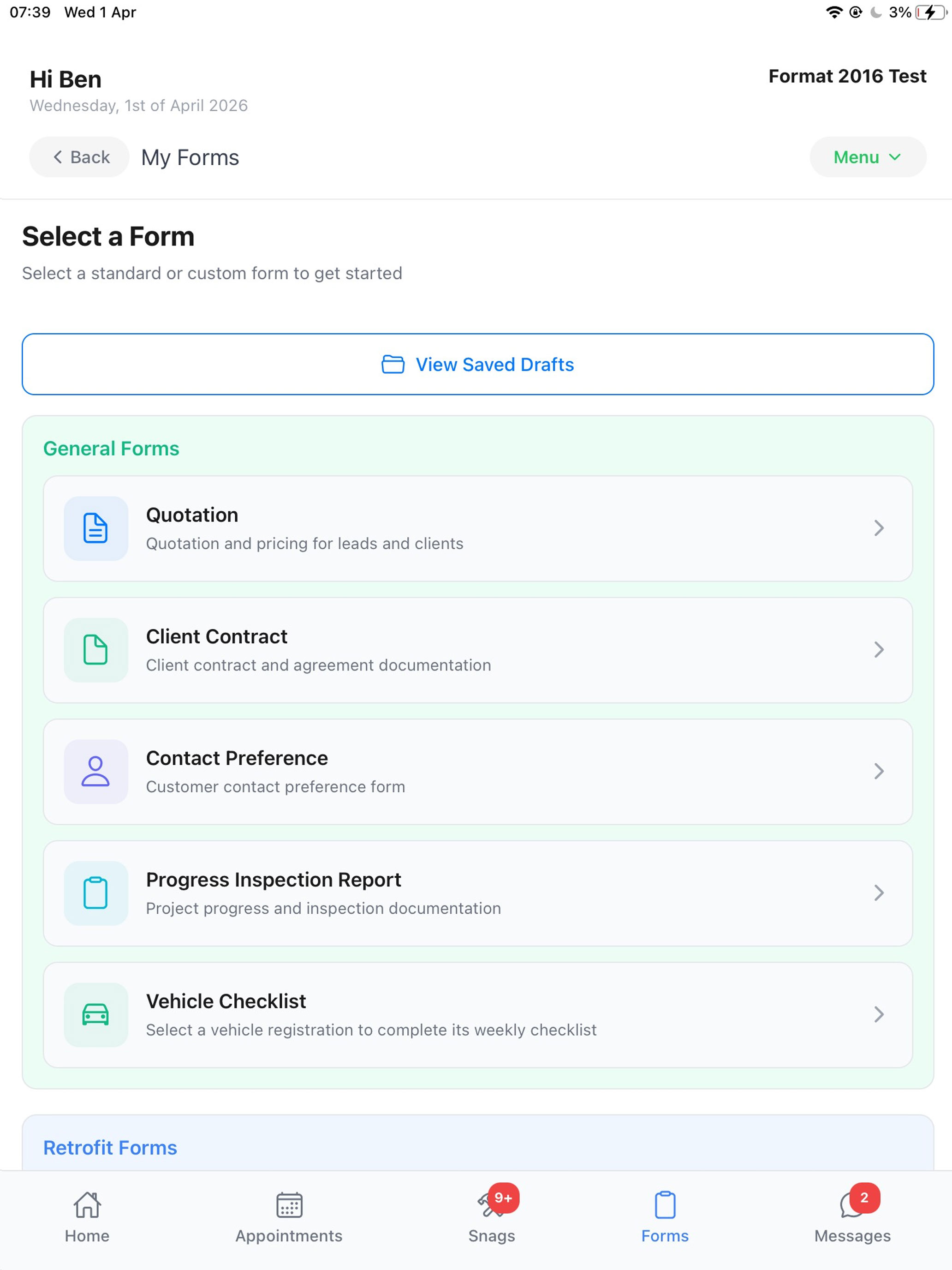Switch to the Snags tab
The width and height of the screenshot is (952, 1270).
[492, 1217]
